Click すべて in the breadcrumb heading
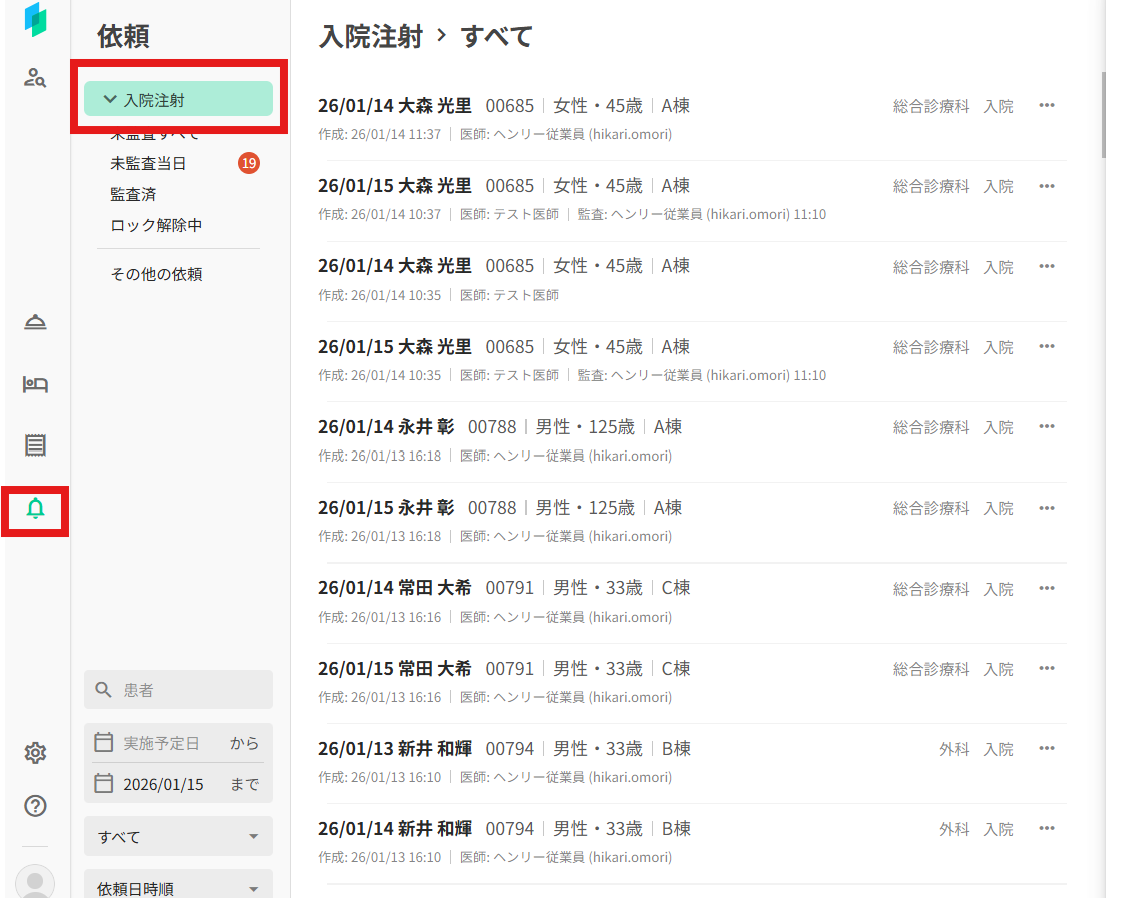1131x898 pixels. tap(497, 36)
